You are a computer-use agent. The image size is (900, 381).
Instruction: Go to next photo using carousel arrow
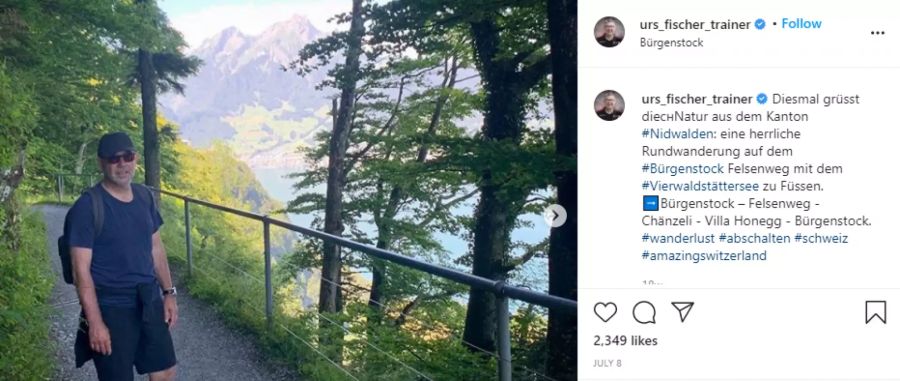coord(555,216)
